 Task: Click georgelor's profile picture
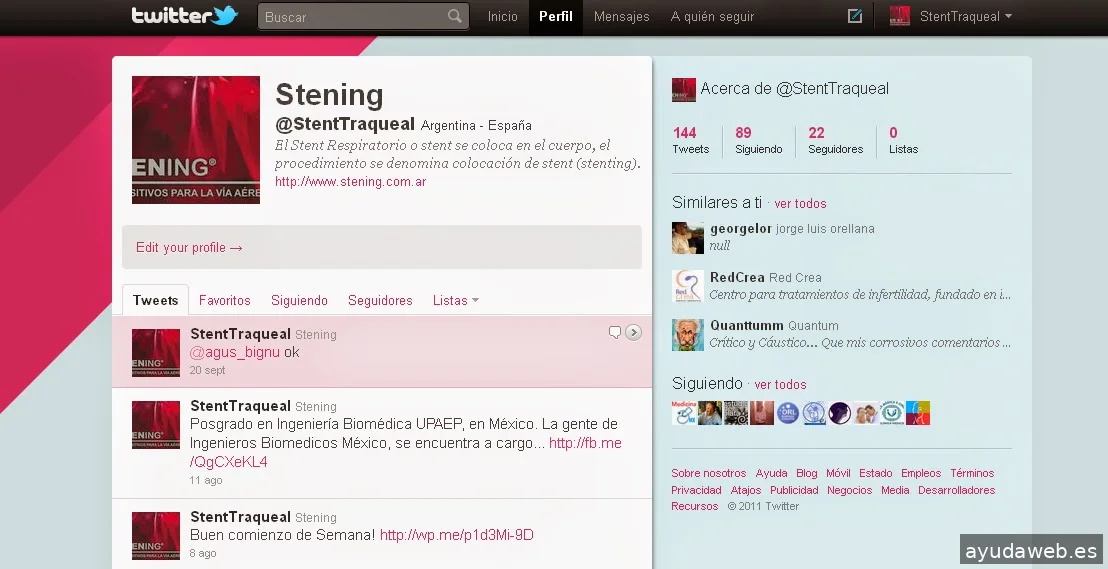coord(688,238)
